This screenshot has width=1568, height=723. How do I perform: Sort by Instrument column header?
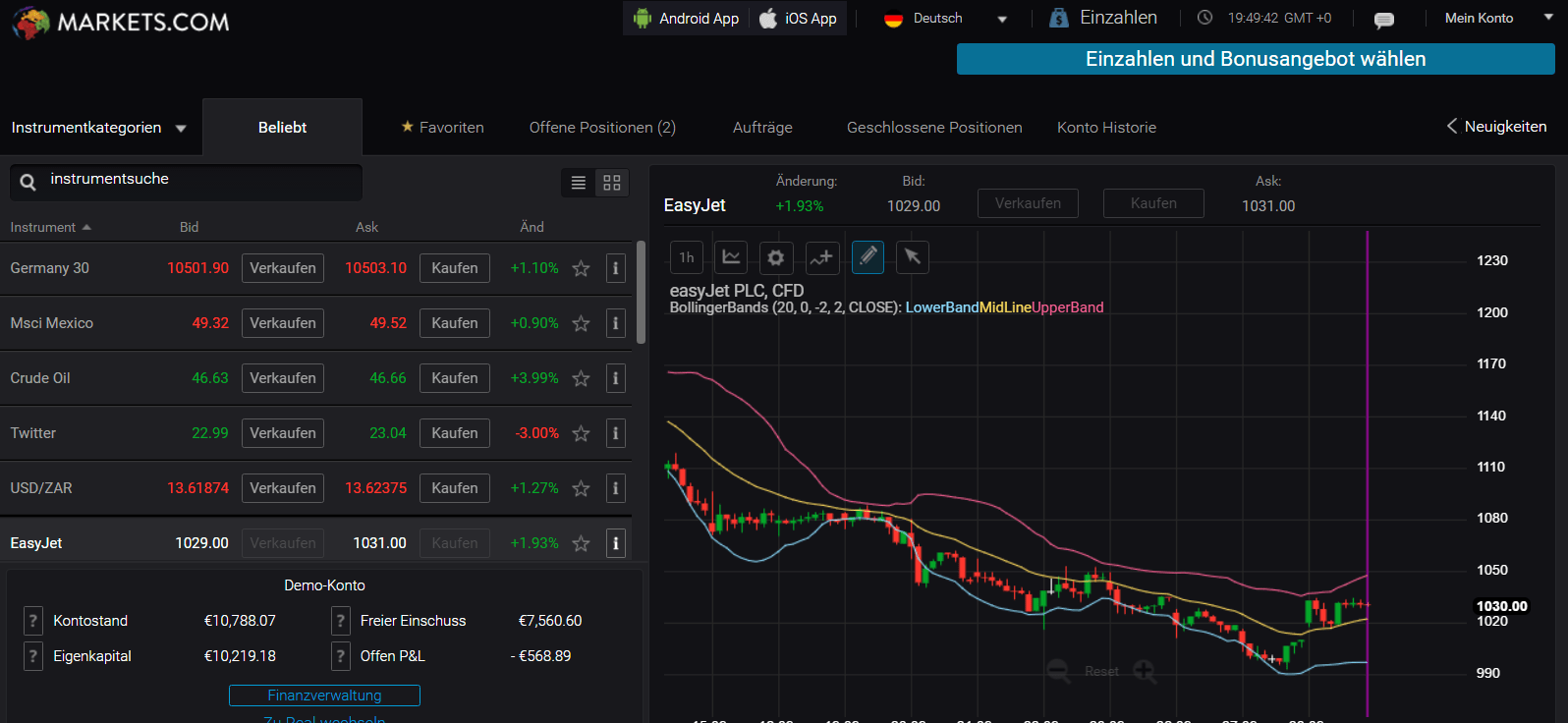pos(50,227)
